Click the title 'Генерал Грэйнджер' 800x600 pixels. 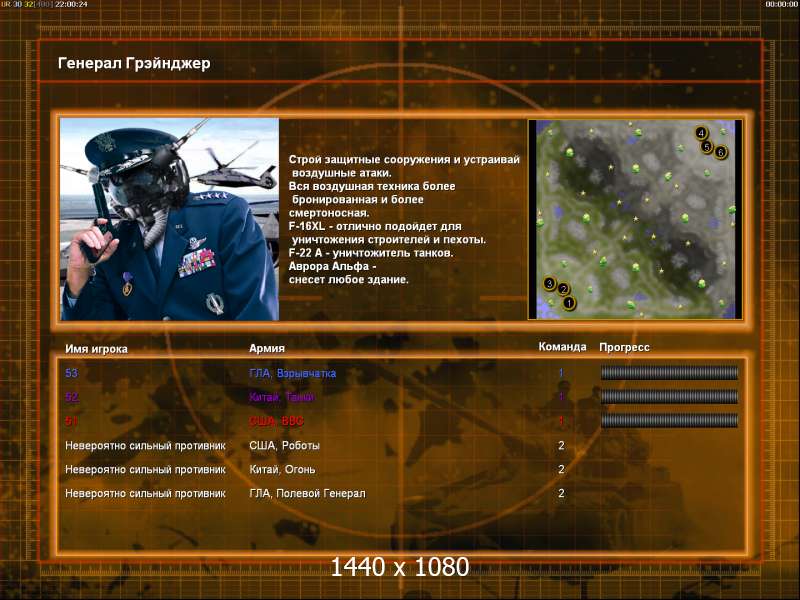click(x=134, y=63)
